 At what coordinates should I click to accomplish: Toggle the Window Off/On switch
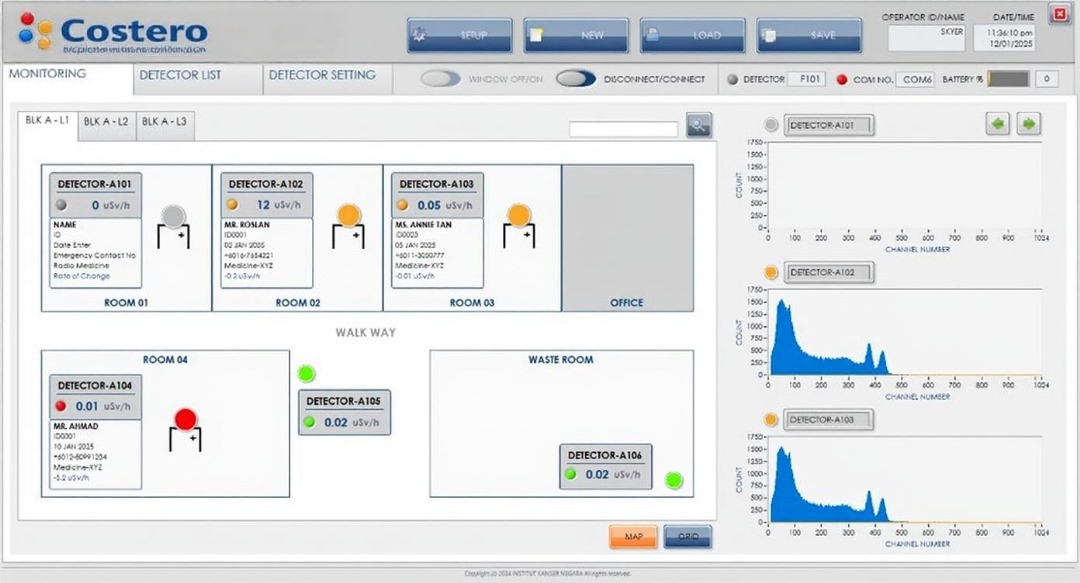pyautogui.click(x=440, y=79)
